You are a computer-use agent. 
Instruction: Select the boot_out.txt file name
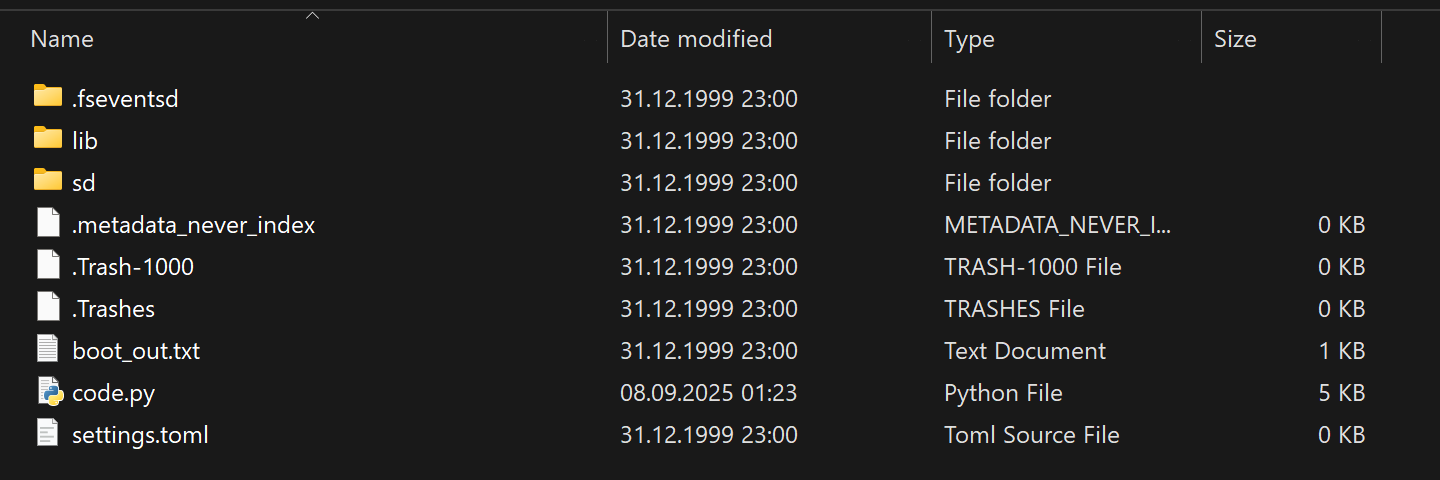coord(136,351)
